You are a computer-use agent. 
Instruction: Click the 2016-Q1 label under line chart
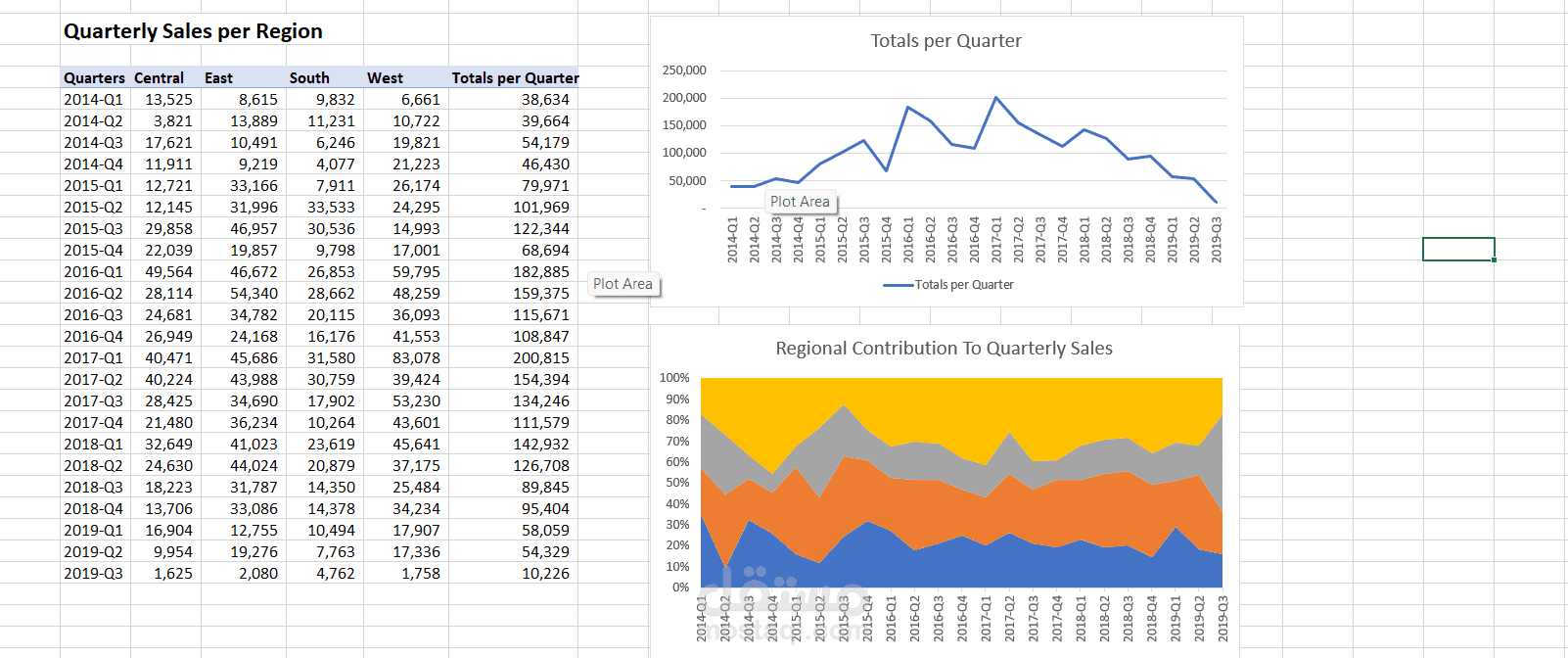[x=908, y=240]
